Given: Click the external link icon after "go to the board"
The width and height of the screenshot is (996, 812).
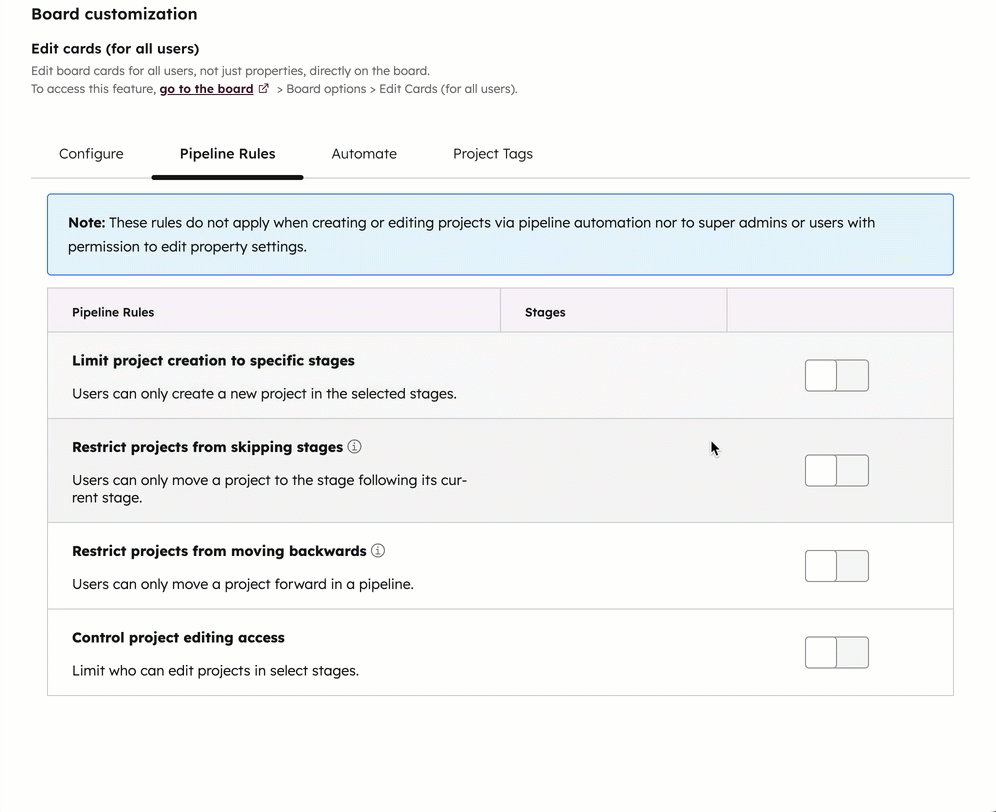Looking at the screenshot, I should (263, 88).
